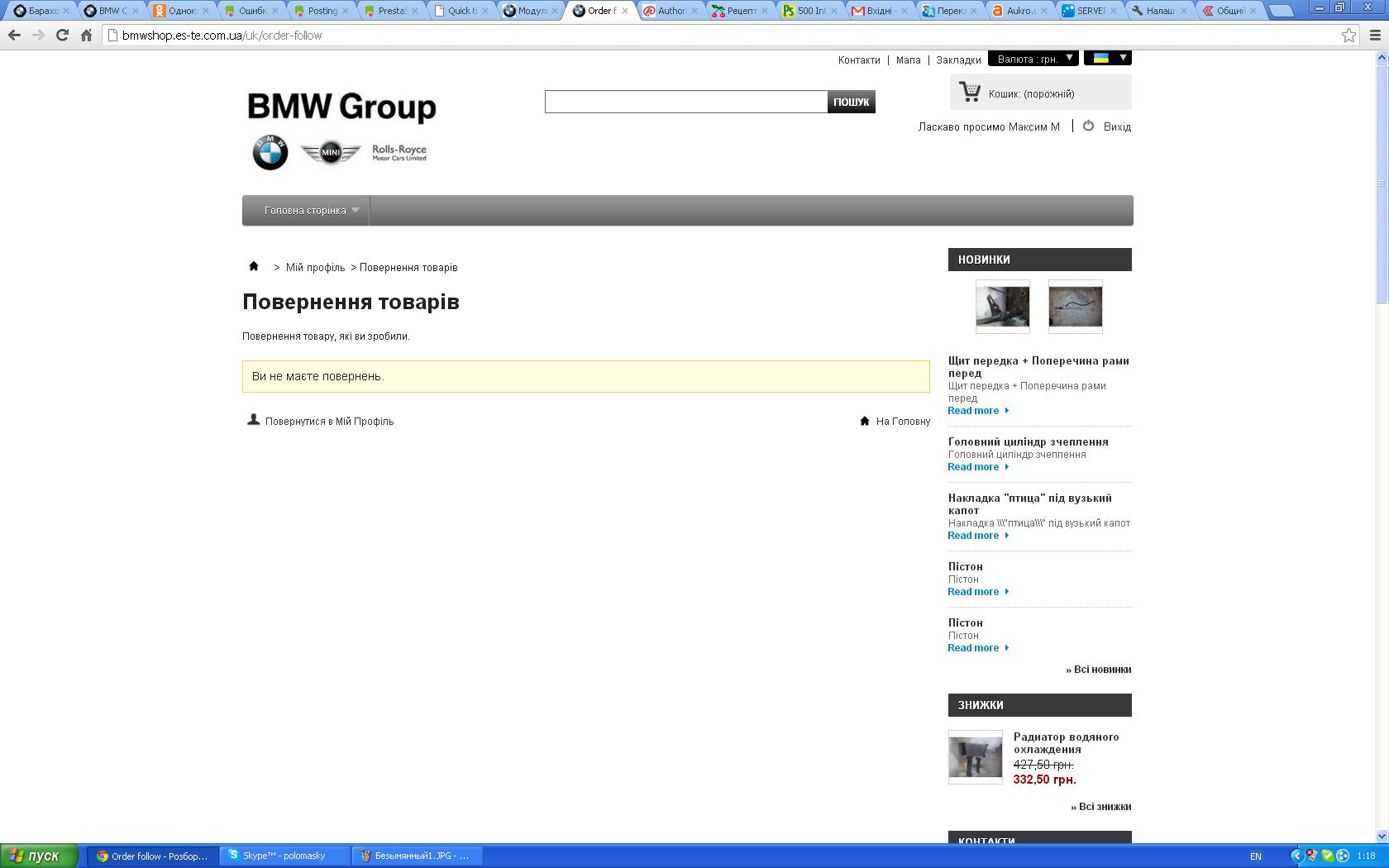Click Повернутися в Мій Профіль link
Screen dimensions: 1389x868
[329, 421]
